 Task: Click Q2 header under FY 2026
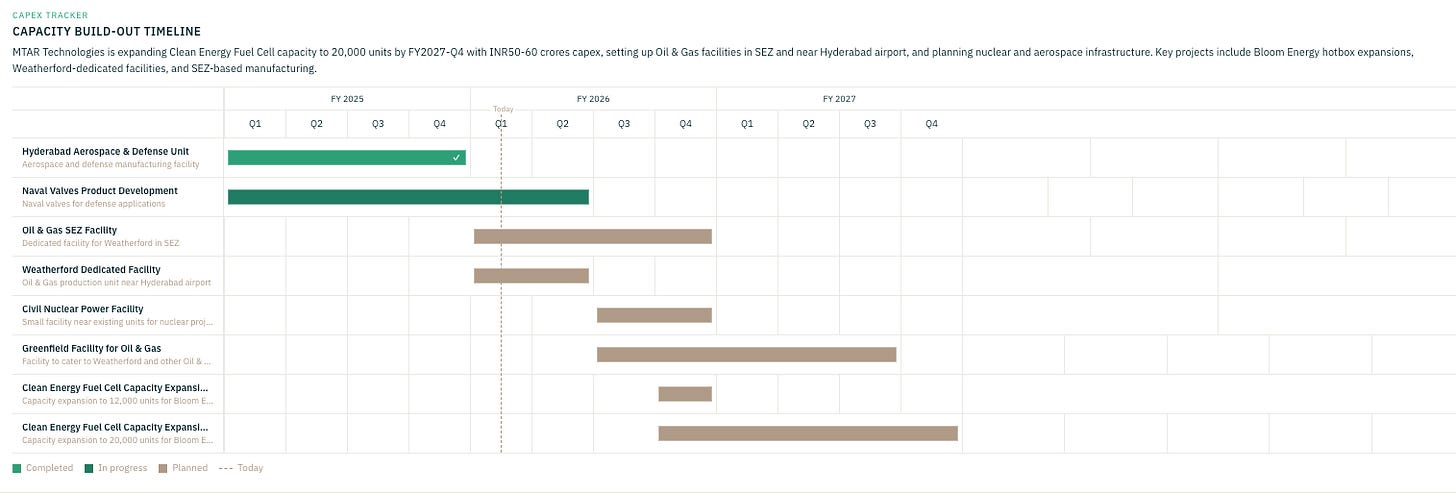click(562, 124)
